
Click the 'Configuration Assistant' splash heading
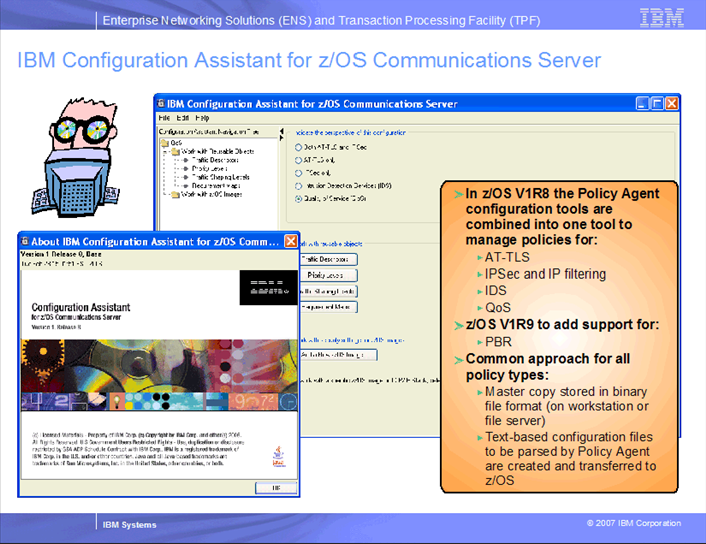pos(81,307)
